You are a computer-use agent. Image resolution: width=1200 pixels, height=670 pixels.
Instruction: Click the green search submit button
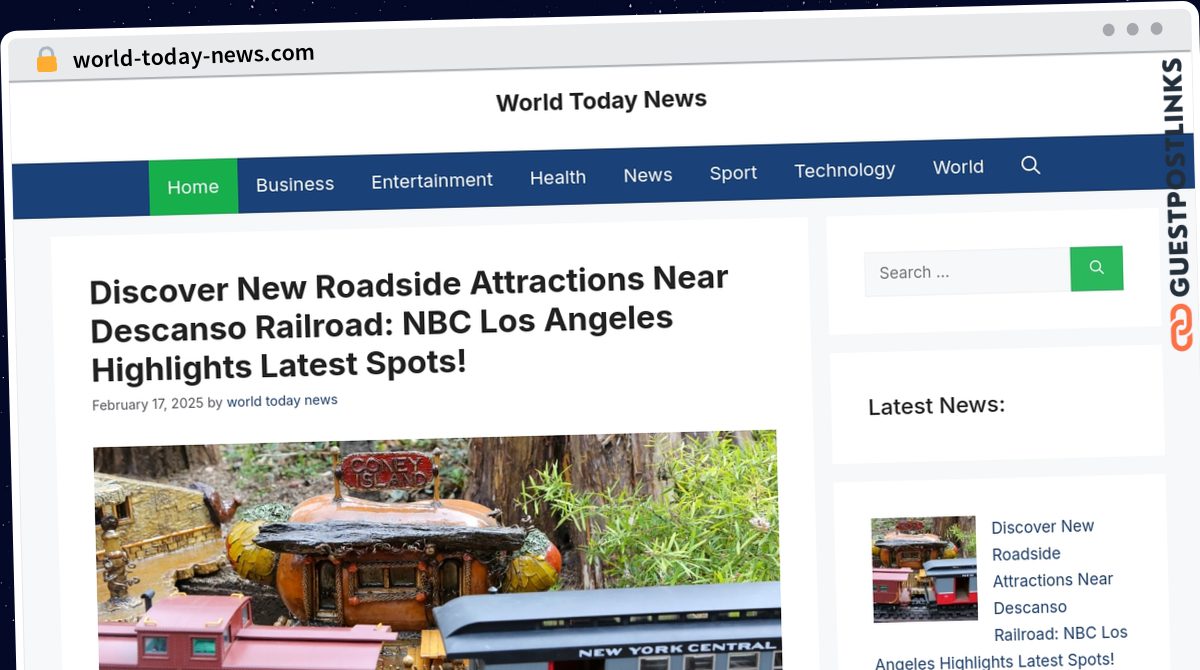[x=1097, y=268]
